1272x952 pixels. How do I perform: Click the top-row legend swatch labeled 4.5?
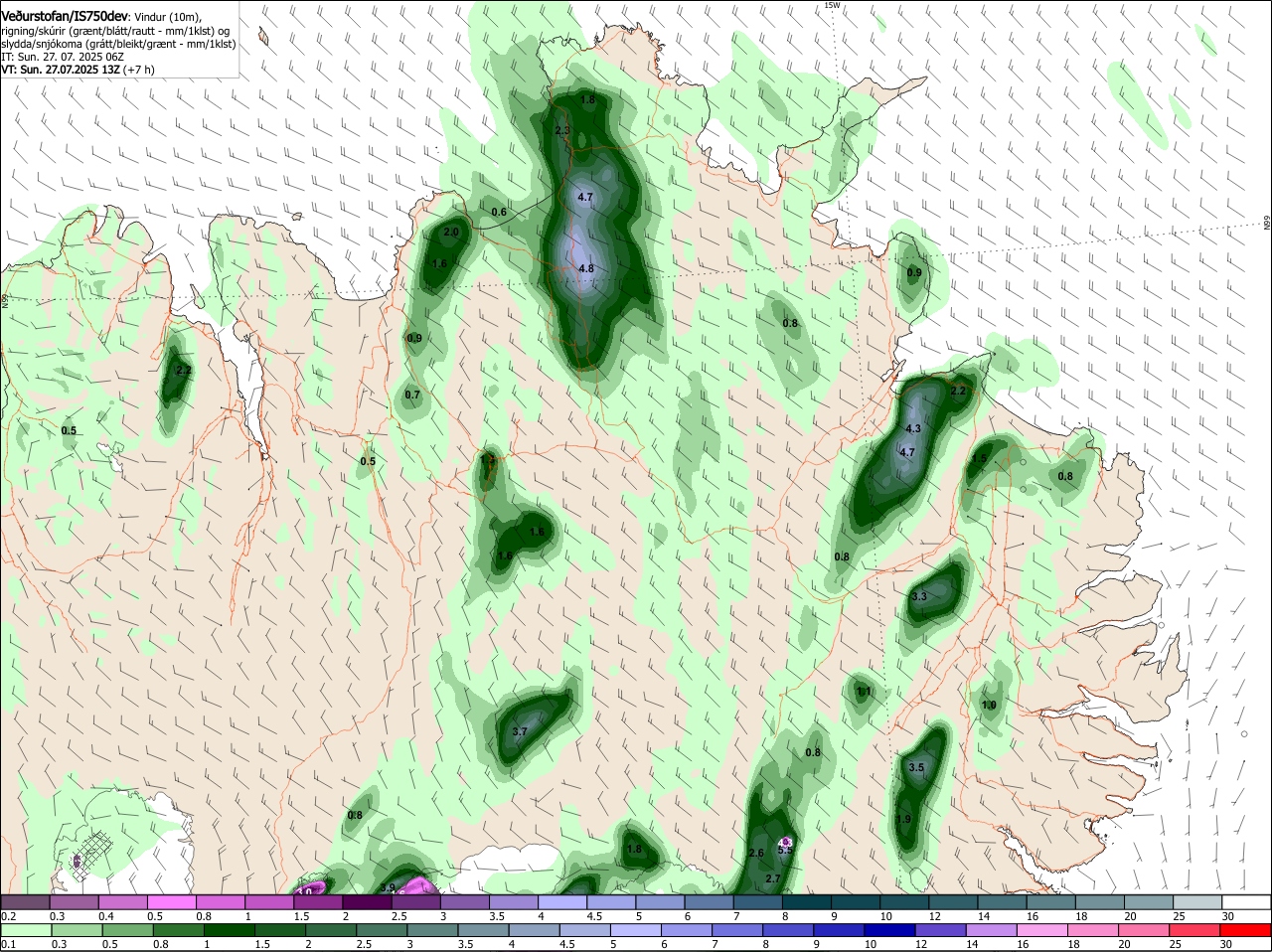pos(610,902)
